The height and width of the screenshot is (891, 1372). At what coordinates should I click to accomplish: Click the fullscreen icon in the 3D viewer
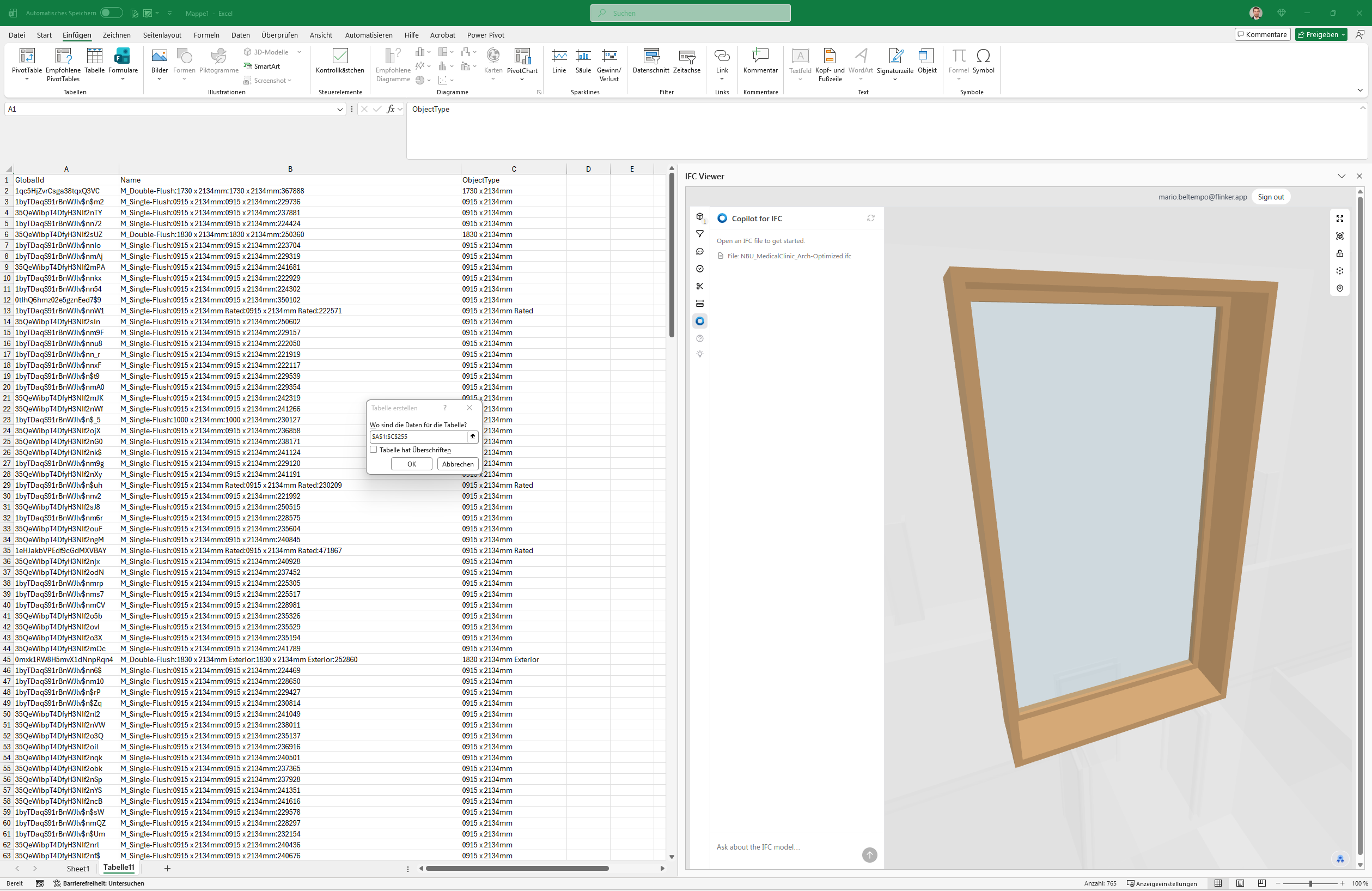click(x=1339, y=219)
